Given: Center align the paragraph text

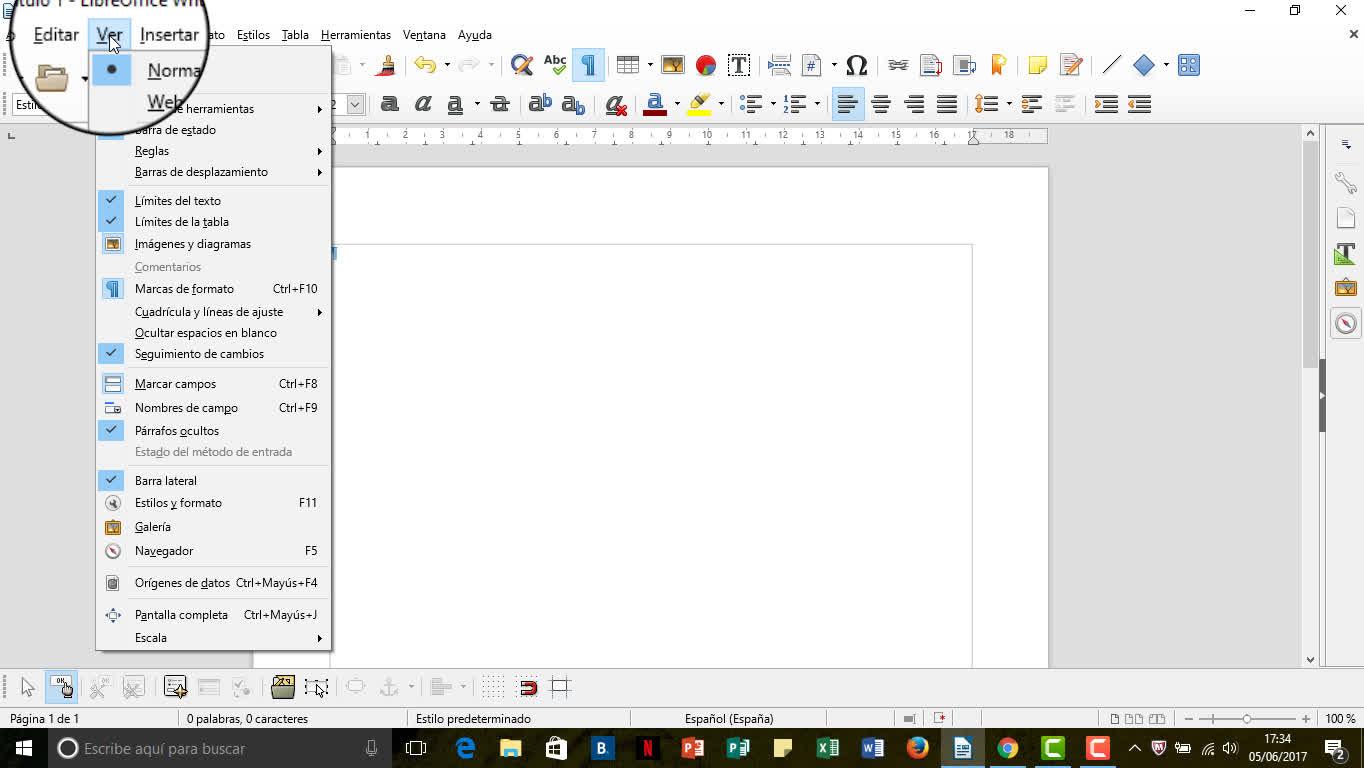Looking at the screenshot, I should point(880,104).
